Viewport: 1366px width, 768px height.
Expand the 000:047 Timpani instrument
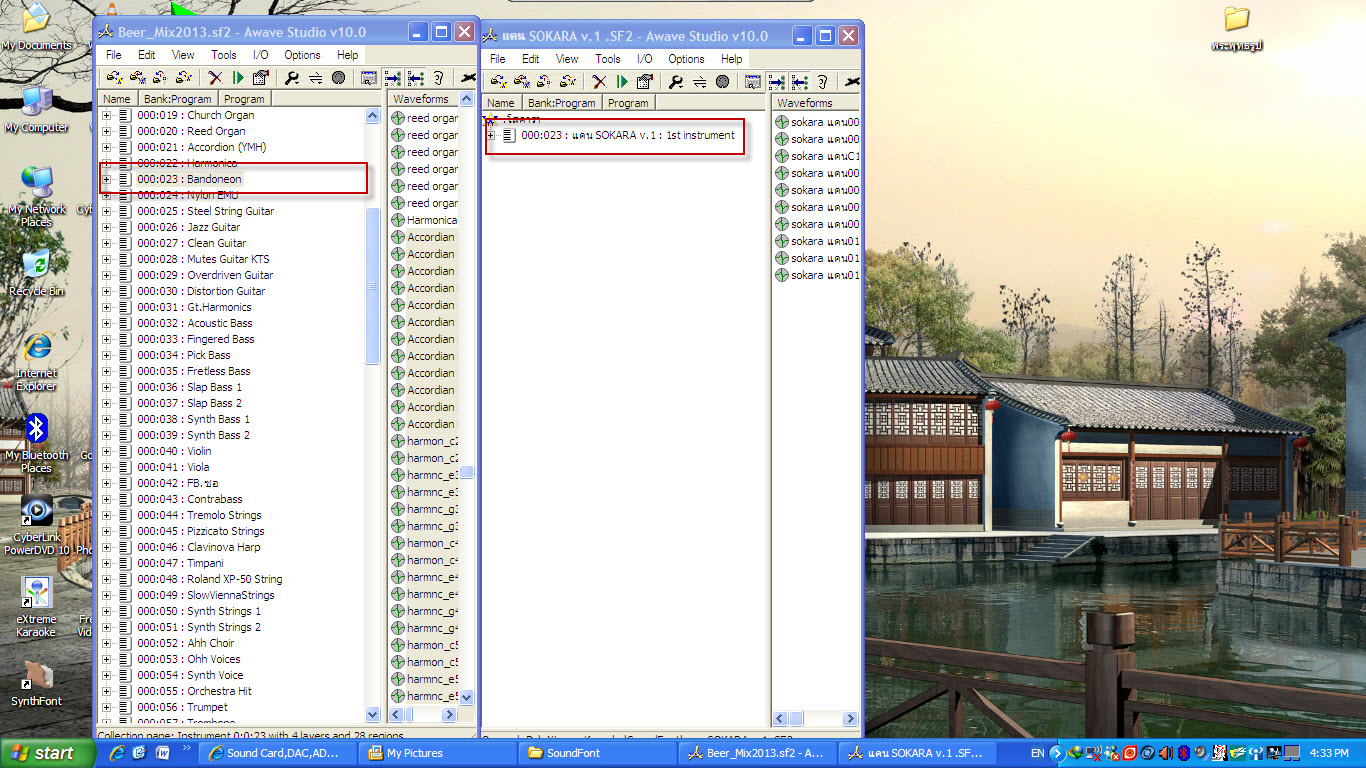107,563
